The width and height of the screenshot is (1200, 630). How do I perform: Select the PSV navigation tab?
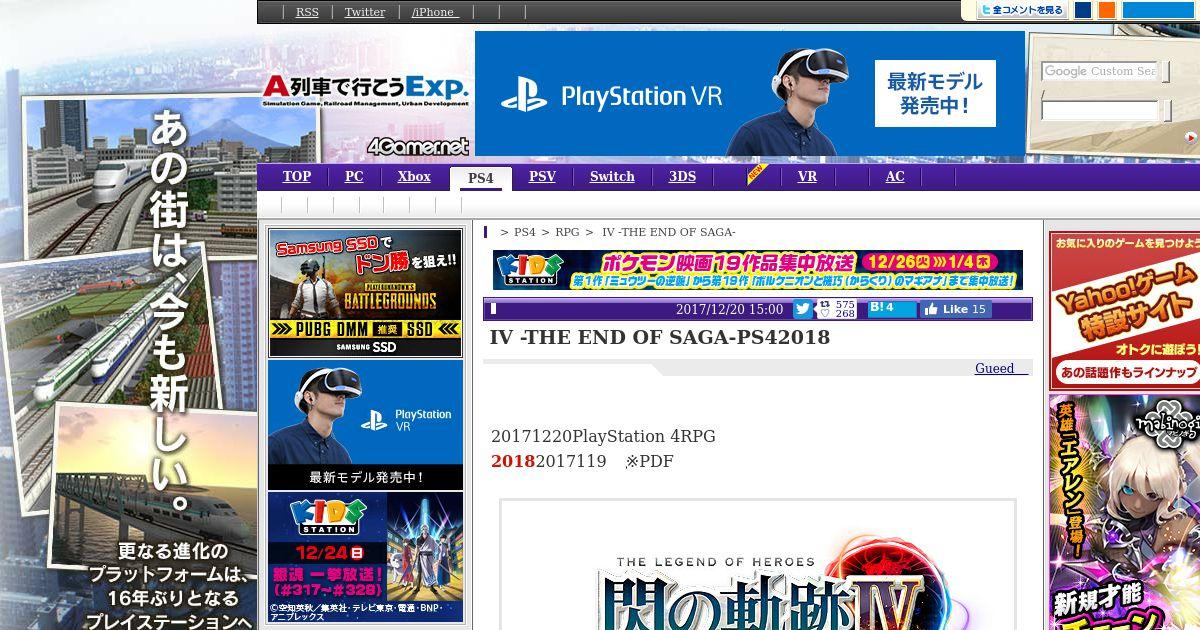[x=542, y=177]
